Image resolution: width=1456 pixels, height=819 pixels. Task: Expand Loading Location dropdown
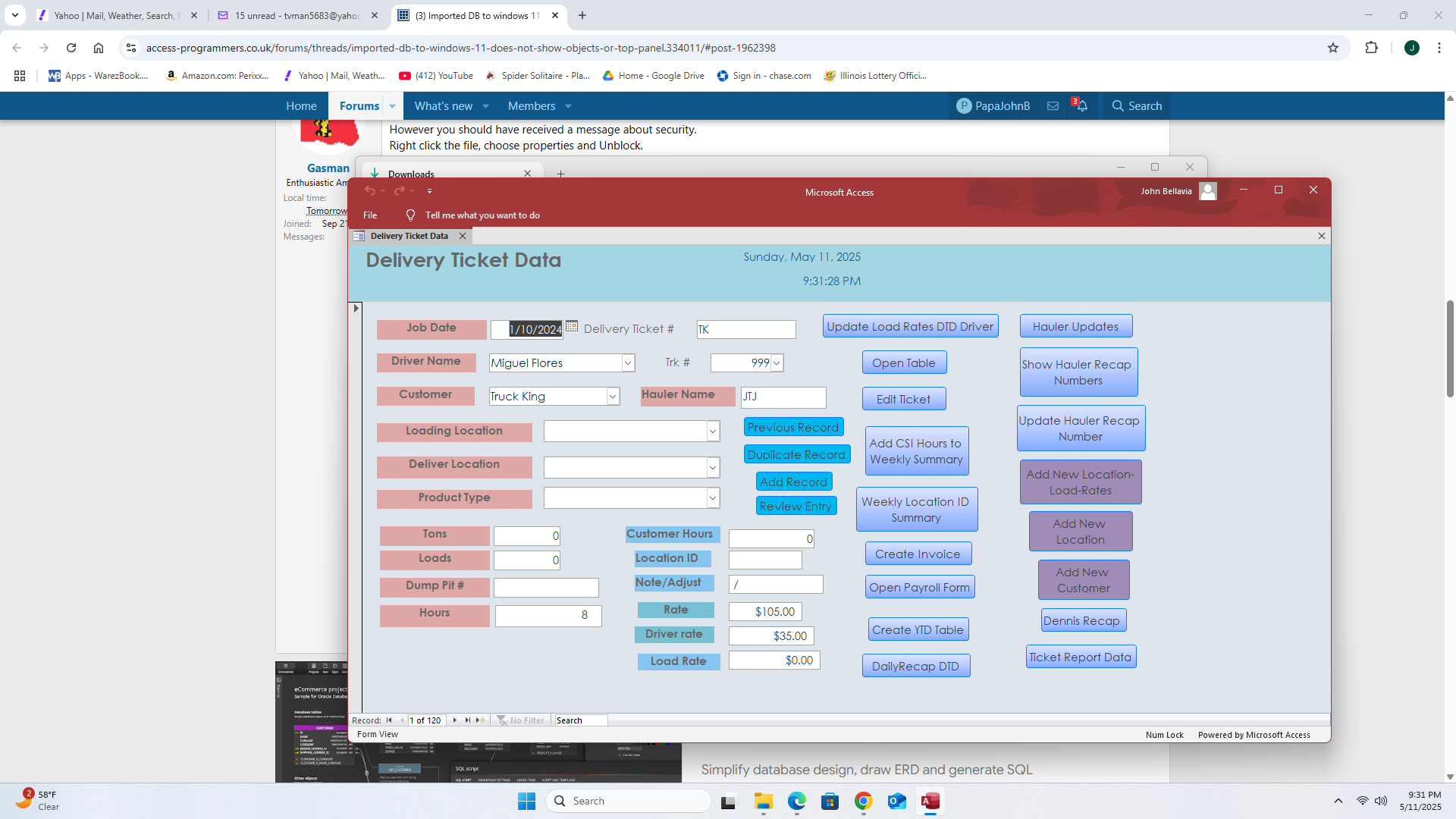click(713, 431)
